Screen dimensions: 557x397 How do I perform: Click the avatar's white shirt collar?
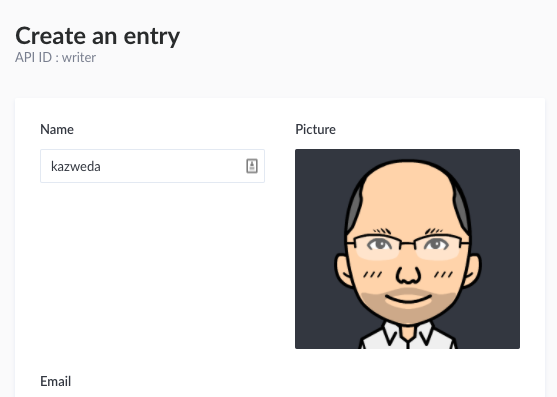pos(408,335)
